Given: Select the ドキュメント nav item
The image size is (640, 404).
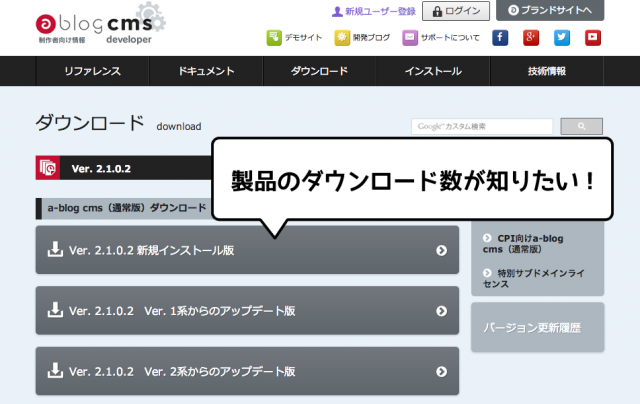Looking at the screenshot, I should 206,71.
